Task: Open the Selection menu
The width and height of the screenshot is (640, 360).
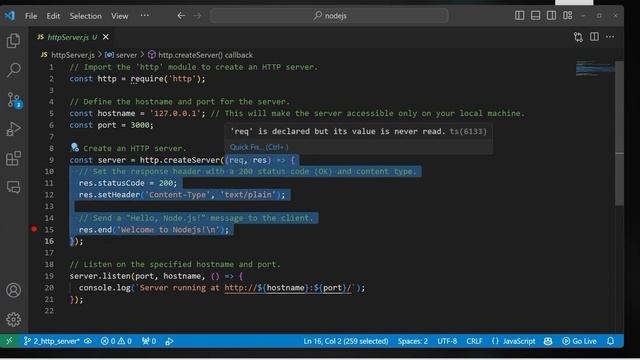Action: click(85, 16)
